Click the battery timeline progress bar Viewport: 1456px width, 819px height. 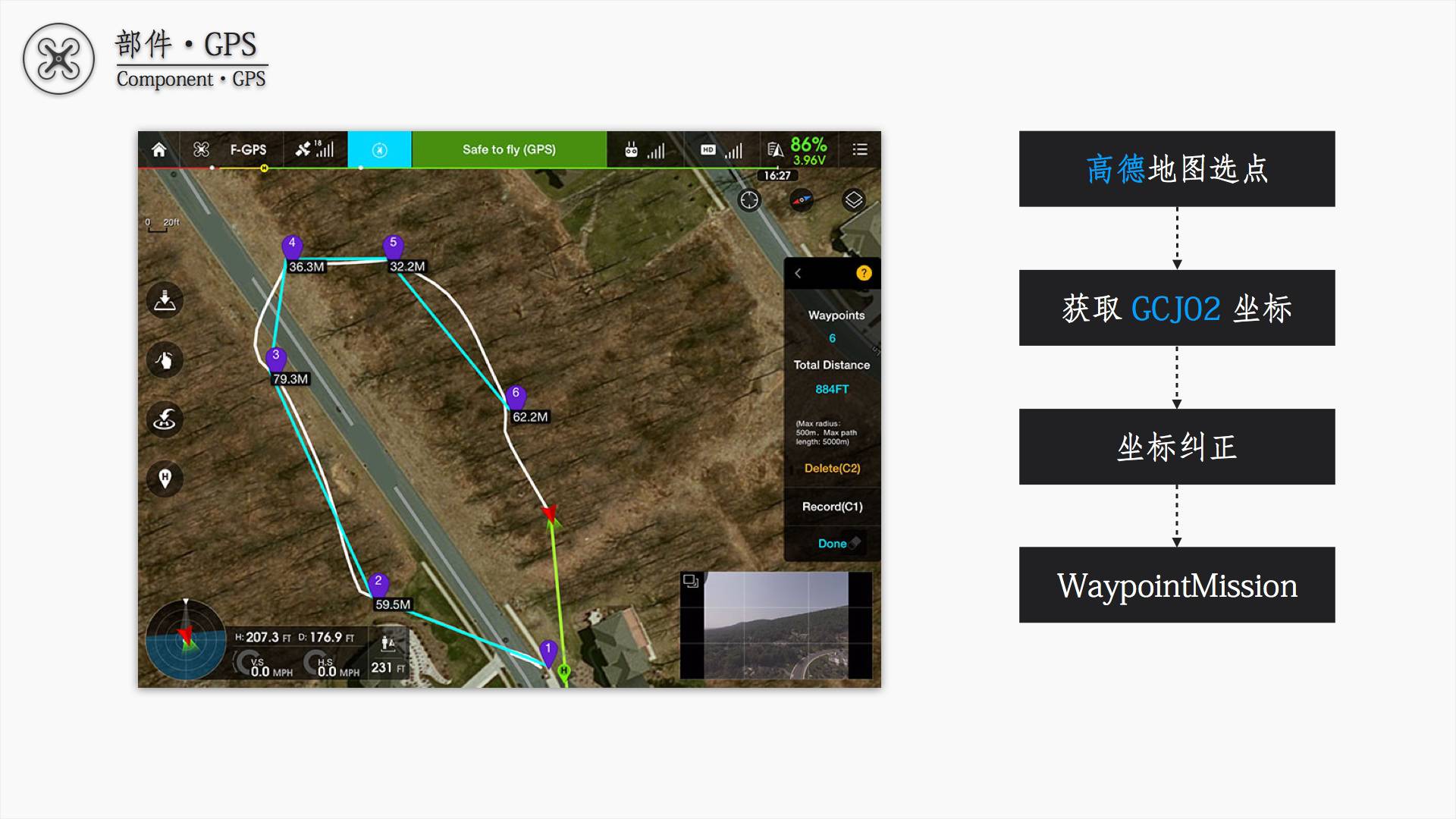[458, 168]
